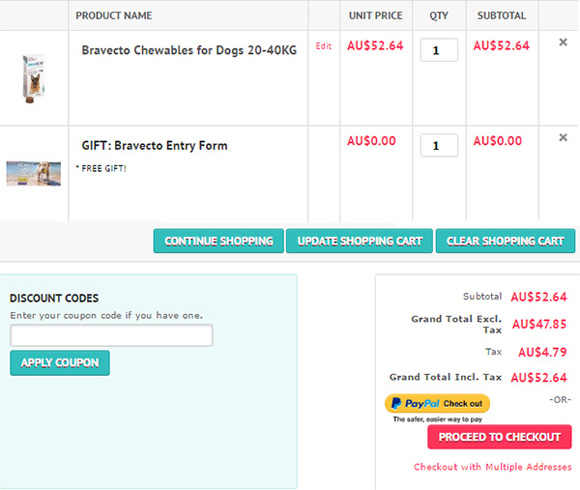This screenshot has width=580, height=490.
Task: Open Bravecto Chewables for Dogs 20-40KG product link
Action: pos(189,50)
